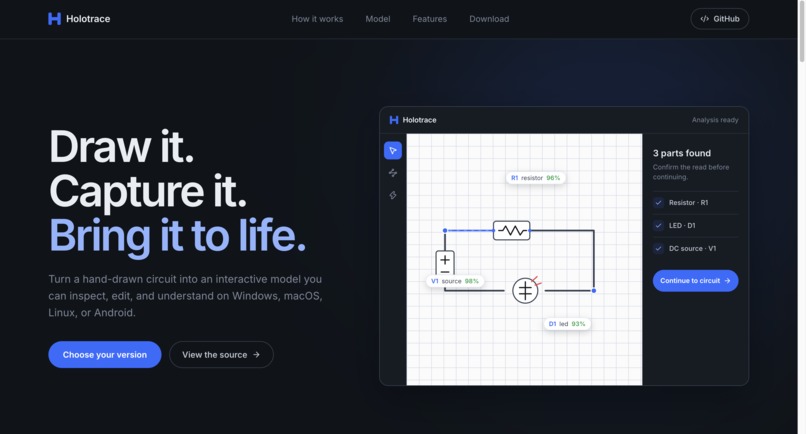806x434 pixels.
Task: Select the pointer tool in the preview toolbar
Action: (393, 151)
